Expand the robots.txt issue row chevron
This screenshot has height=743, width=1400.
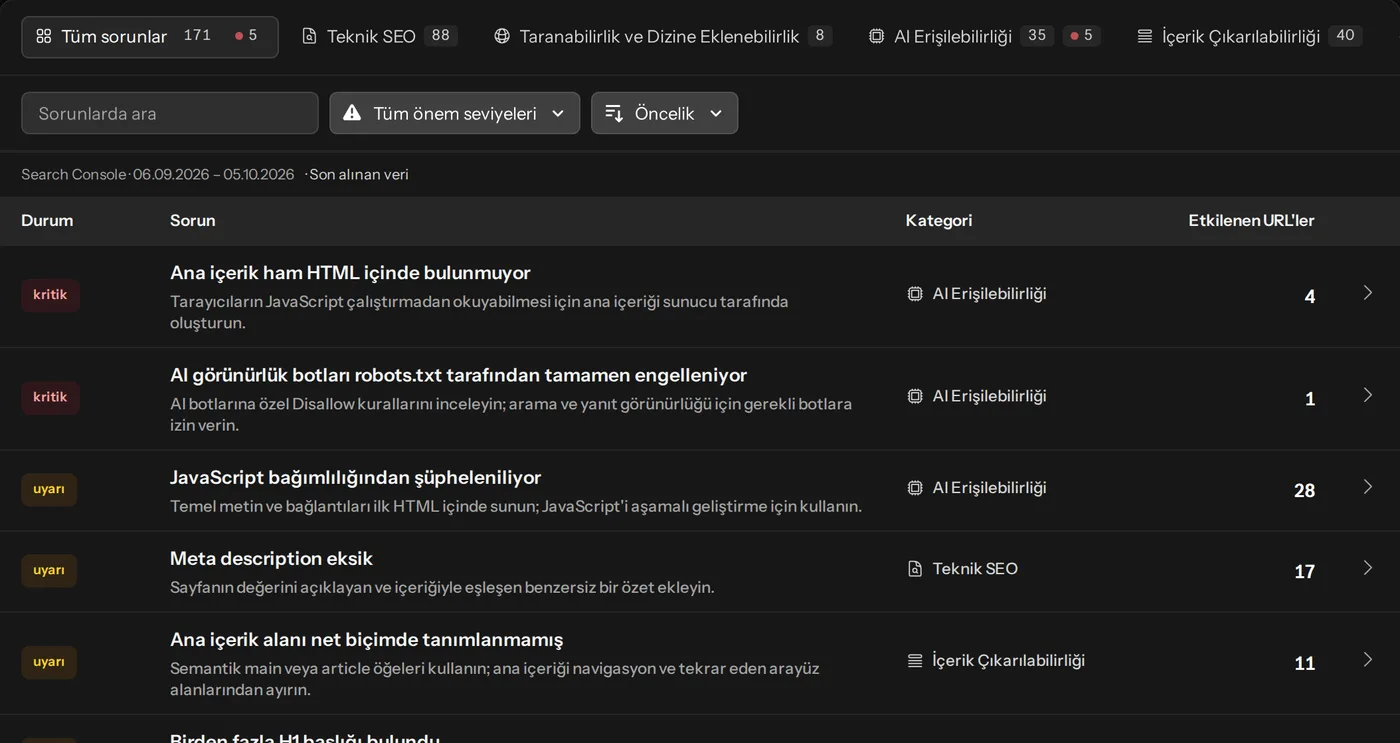(1368, 395)
